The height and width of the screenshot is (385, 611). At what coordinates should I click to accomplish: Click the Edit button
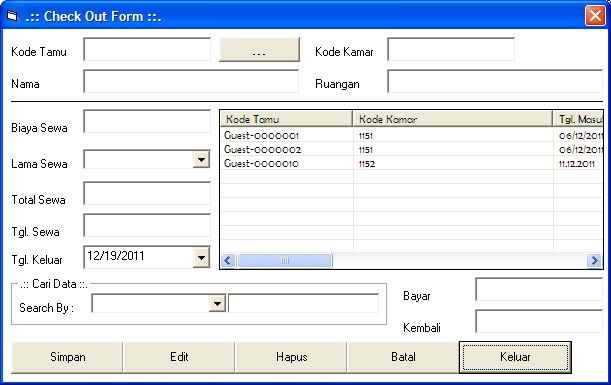coord(179,357)
